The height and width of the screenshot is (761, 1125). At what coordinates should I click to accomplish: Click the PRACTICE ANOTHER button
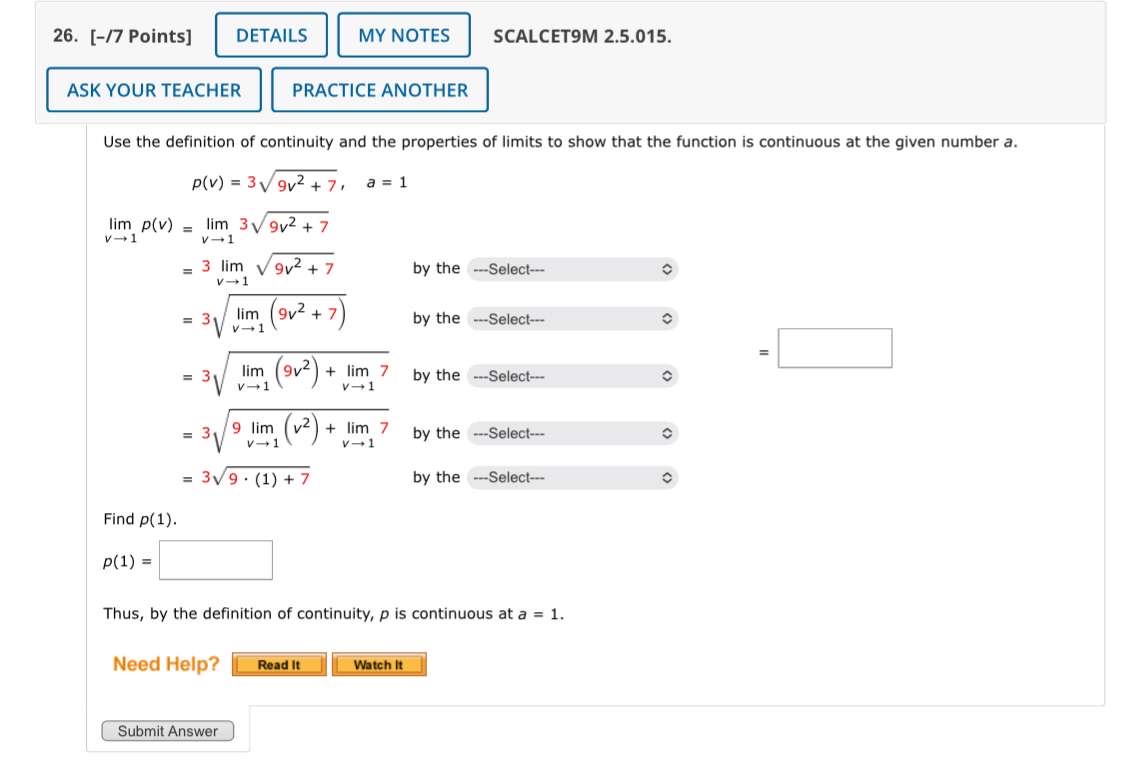380,90
